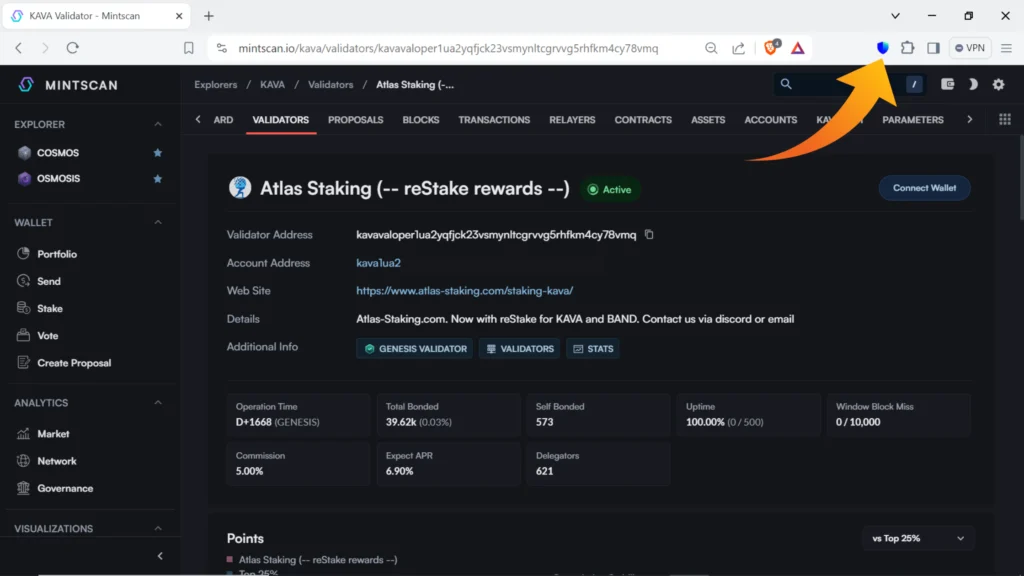Click the Brave Shields lion icon
Screen dimensions: 1024x576
coord(771,48)
